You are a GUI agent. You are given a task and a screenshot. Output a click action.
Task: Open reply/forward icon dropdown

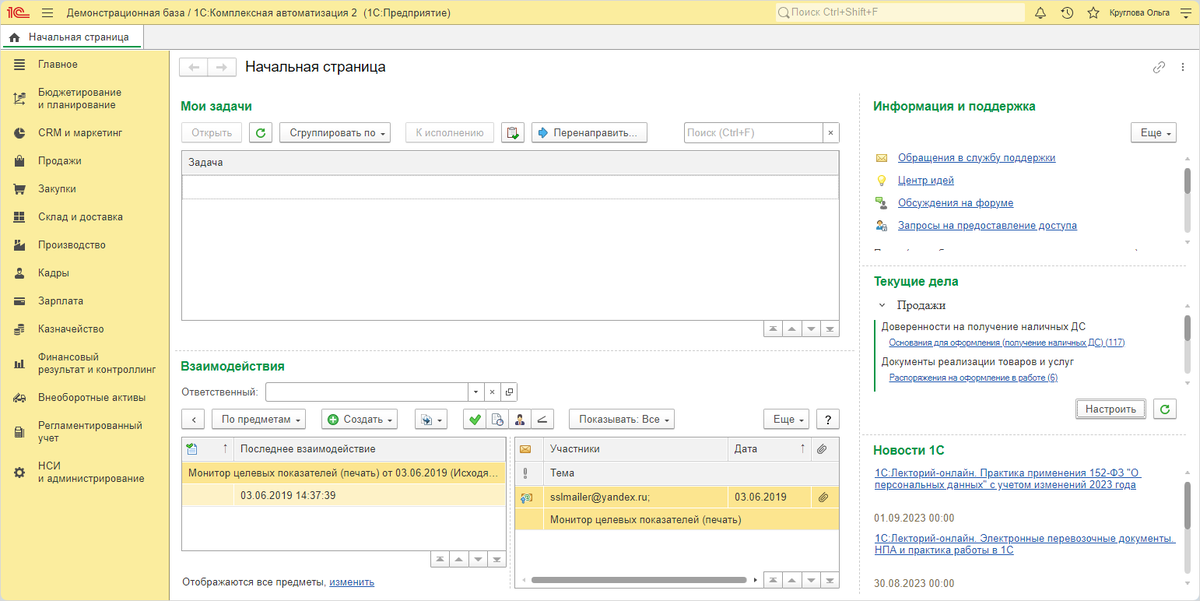pyautogui.click(x=431, y=420)
